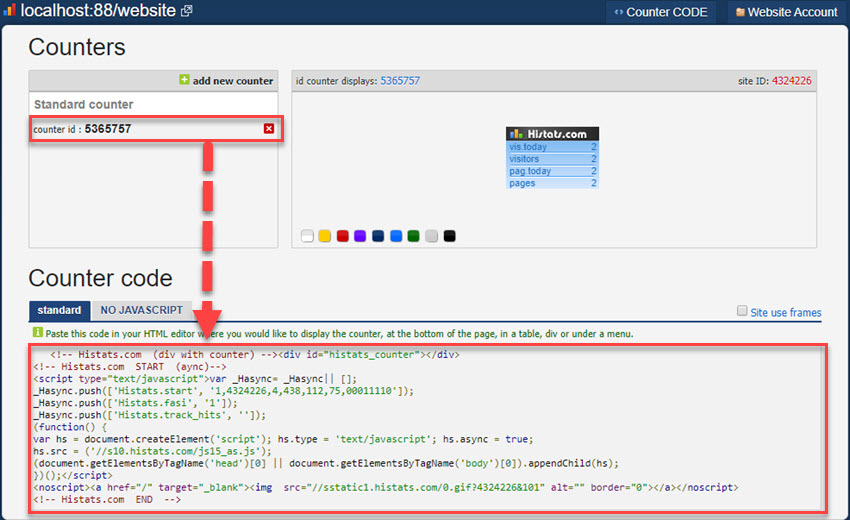
Task: Choose the black color swatch
Action: coord(449,236)
